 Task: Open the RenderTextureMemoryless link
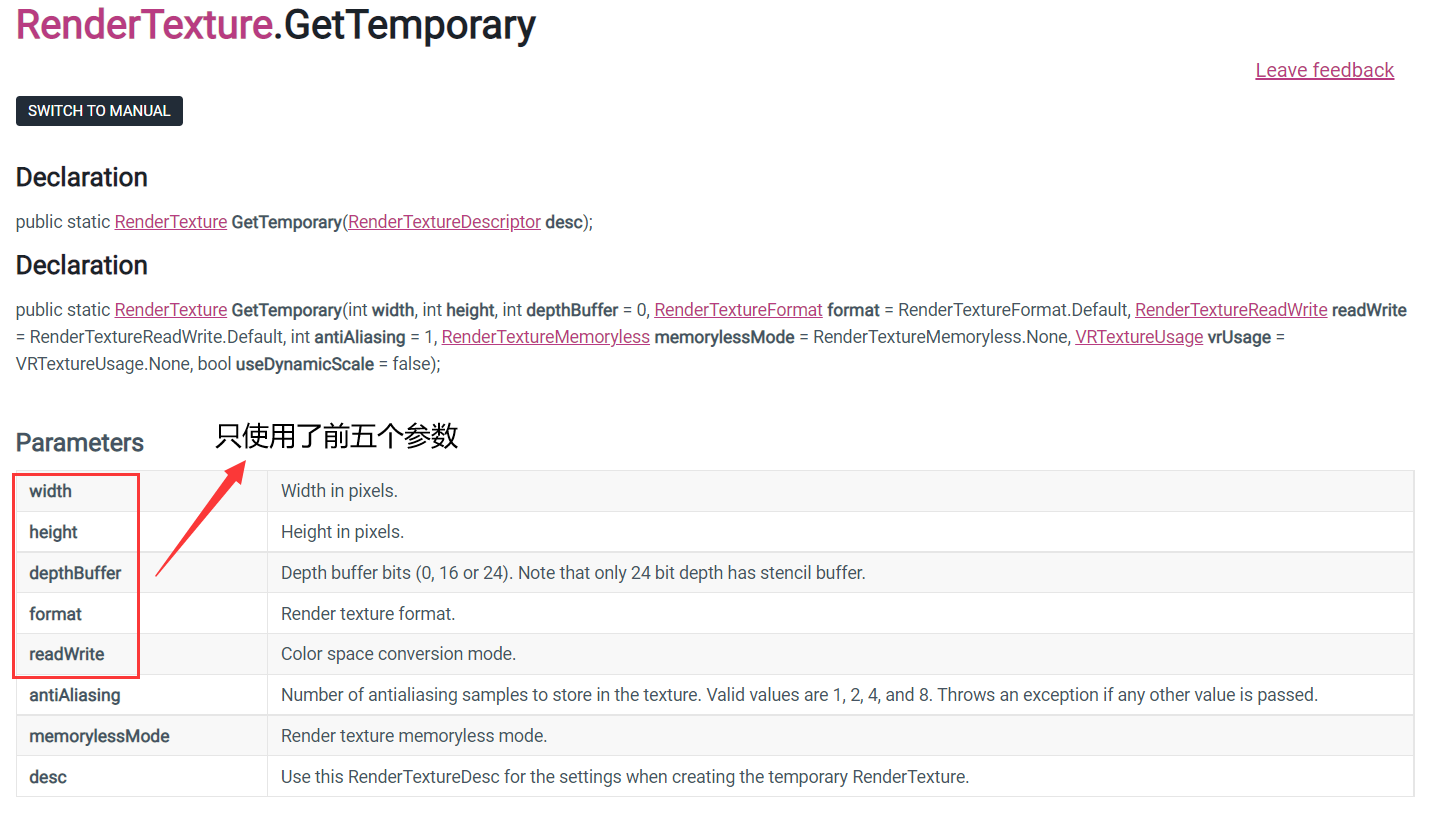click(545, 337)
